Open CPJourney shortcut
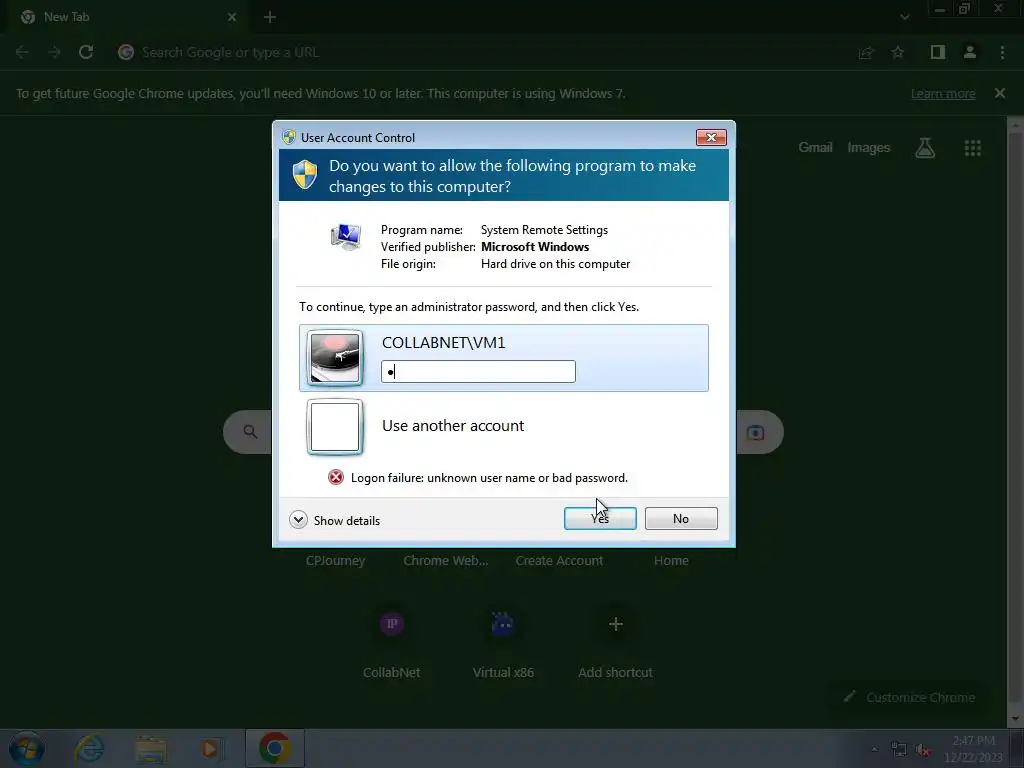This screenshot has height=768, width=1024. pos(336,560)
